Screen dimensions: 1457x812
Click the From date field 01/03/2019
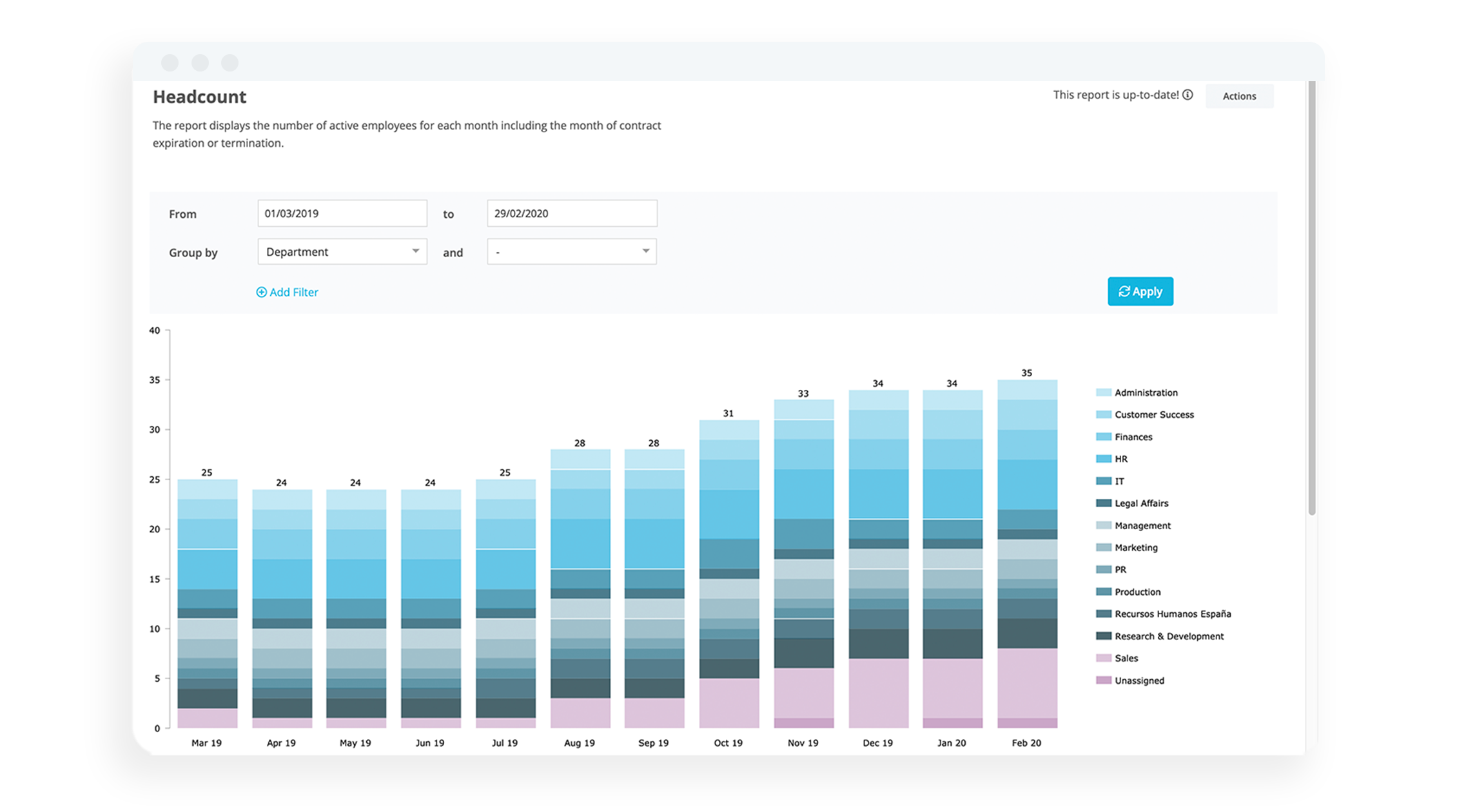coord(342,213)
